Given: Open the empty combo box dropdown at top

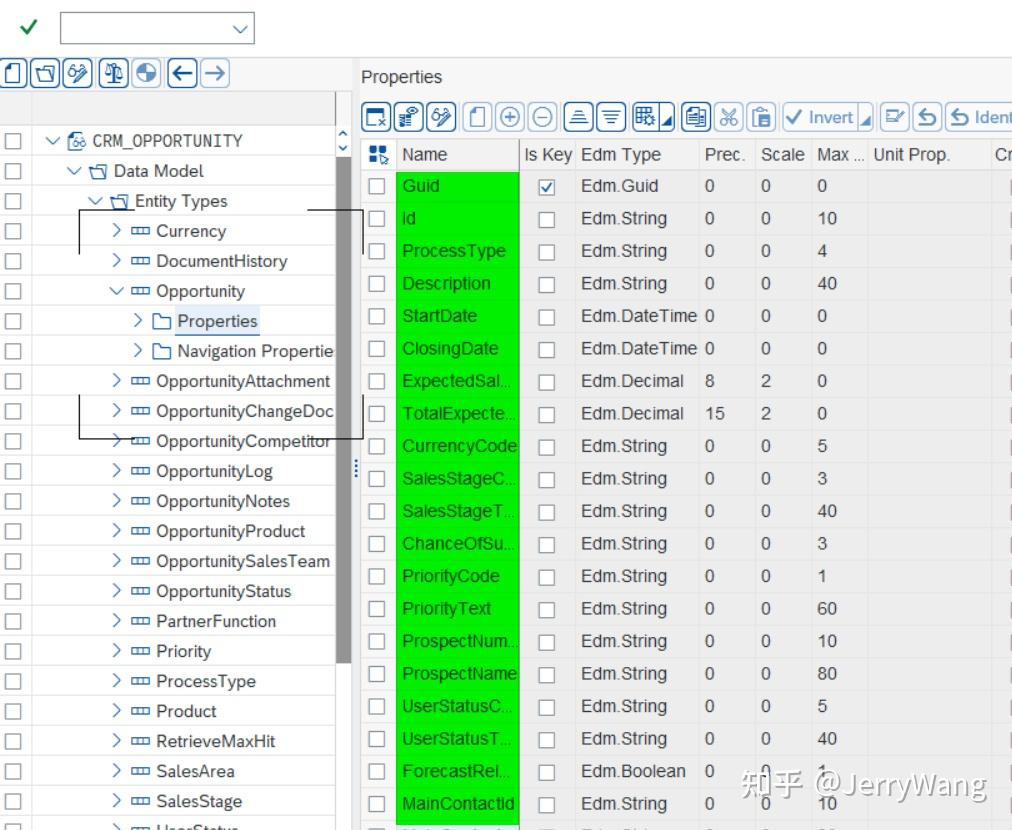Looking at the screenshot, I should click(239, 27).
